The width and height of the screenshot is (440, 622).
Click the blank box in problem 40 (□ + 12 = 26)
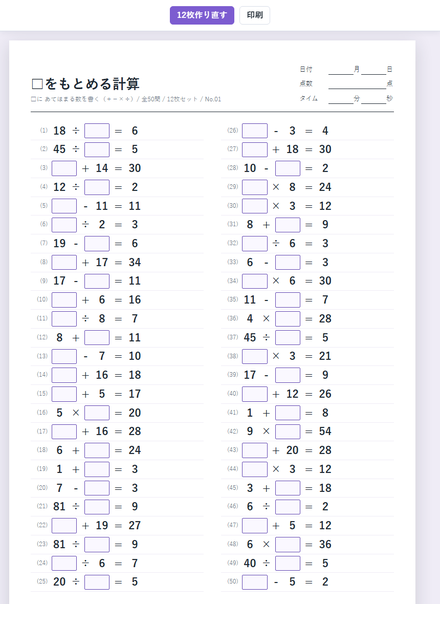pos(255,394)
